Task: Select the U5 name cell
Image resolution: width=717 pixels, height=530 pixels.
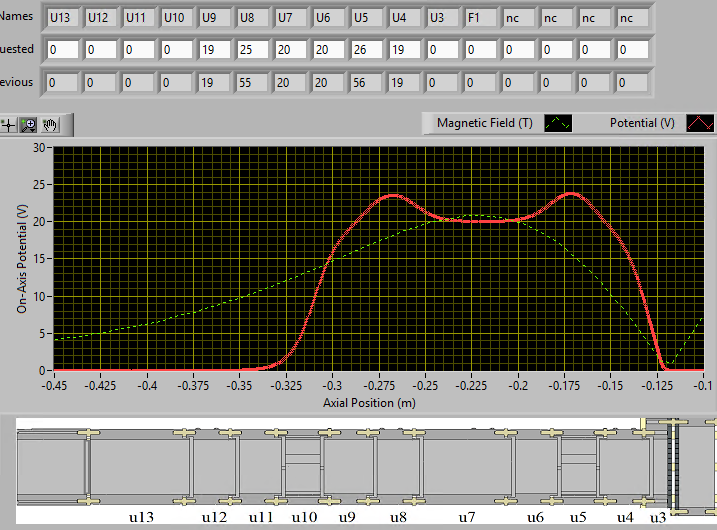Action: (366, 17)
